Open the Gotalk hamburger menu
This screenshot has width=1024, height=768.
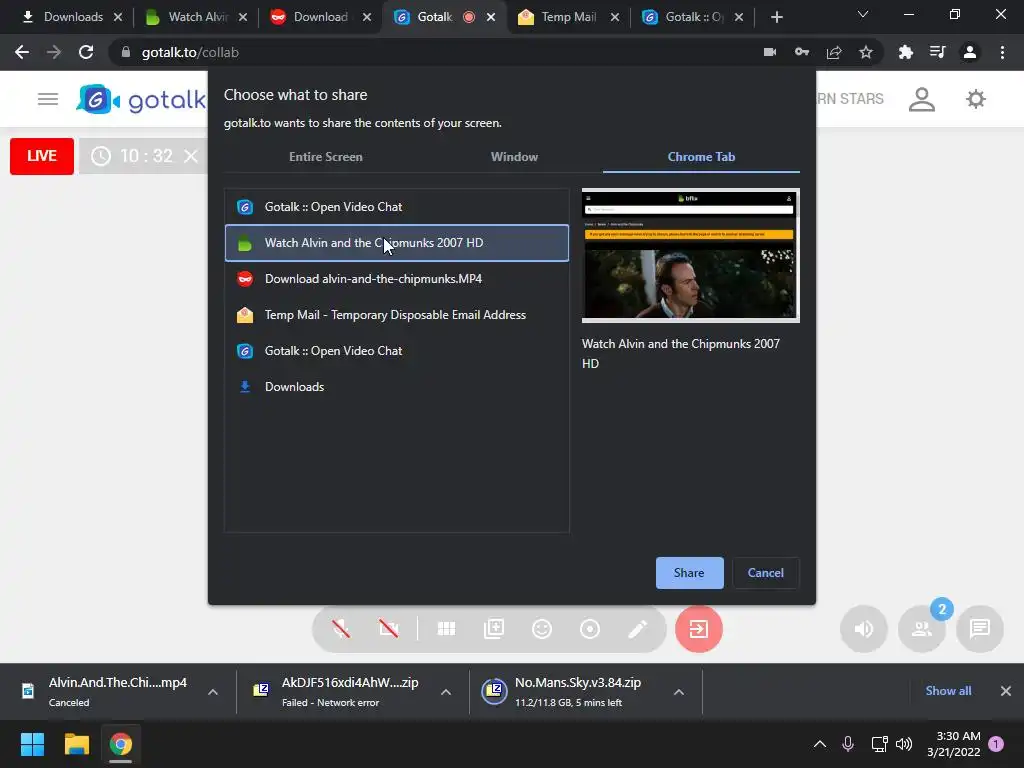click(x=48, y=99)
